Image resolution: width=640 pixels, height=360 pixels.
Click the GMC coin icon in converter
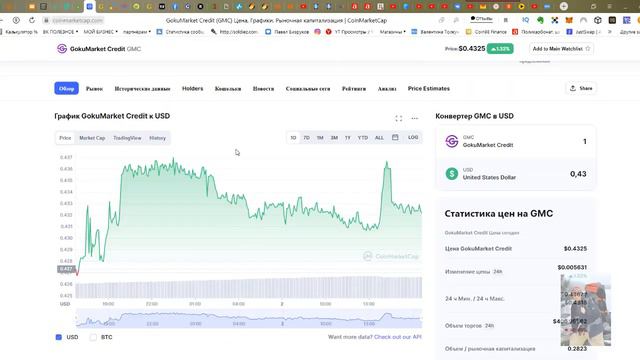451,141
